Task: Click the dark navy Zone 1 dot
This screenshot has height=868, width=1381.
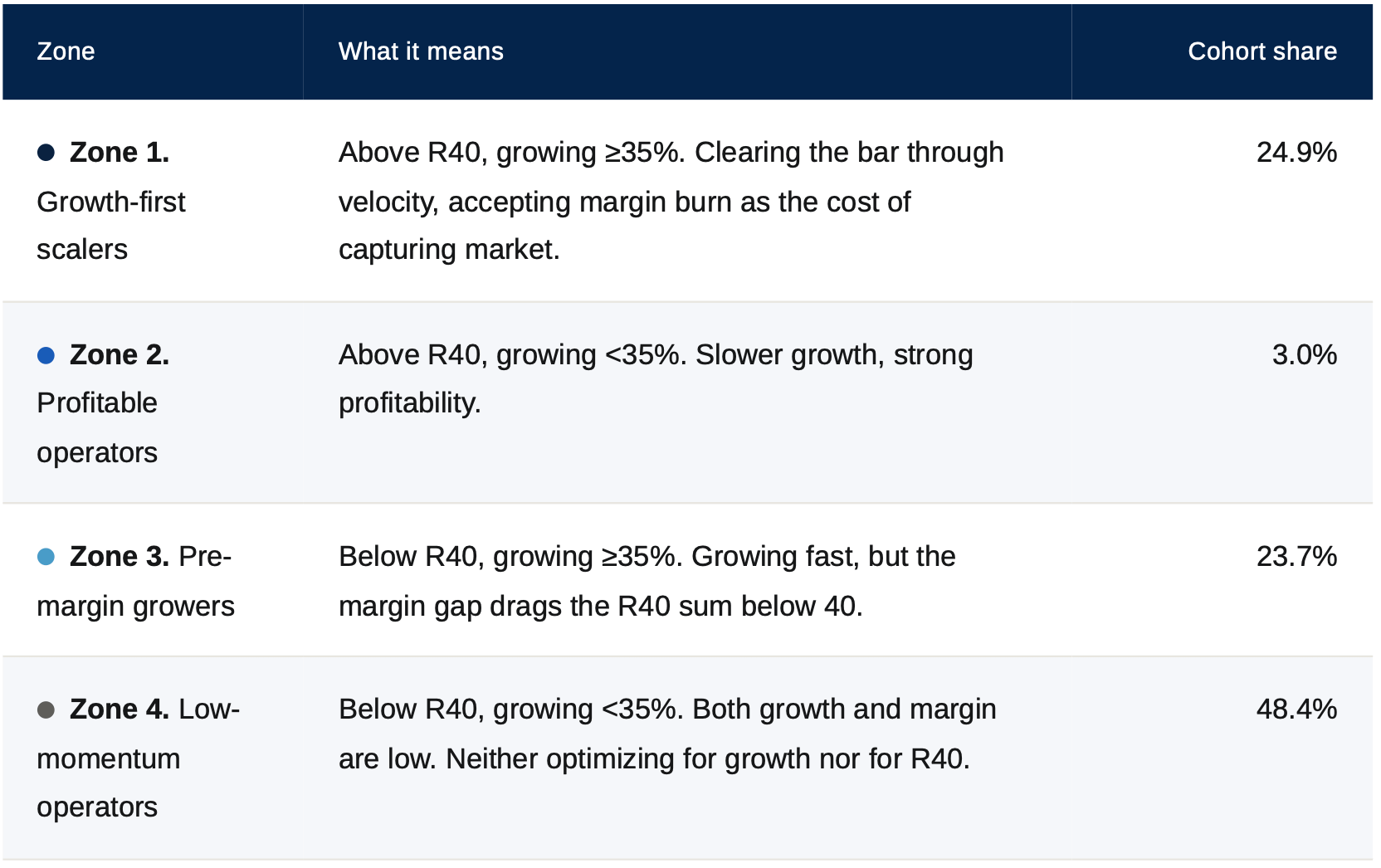Action: point(46,153)
